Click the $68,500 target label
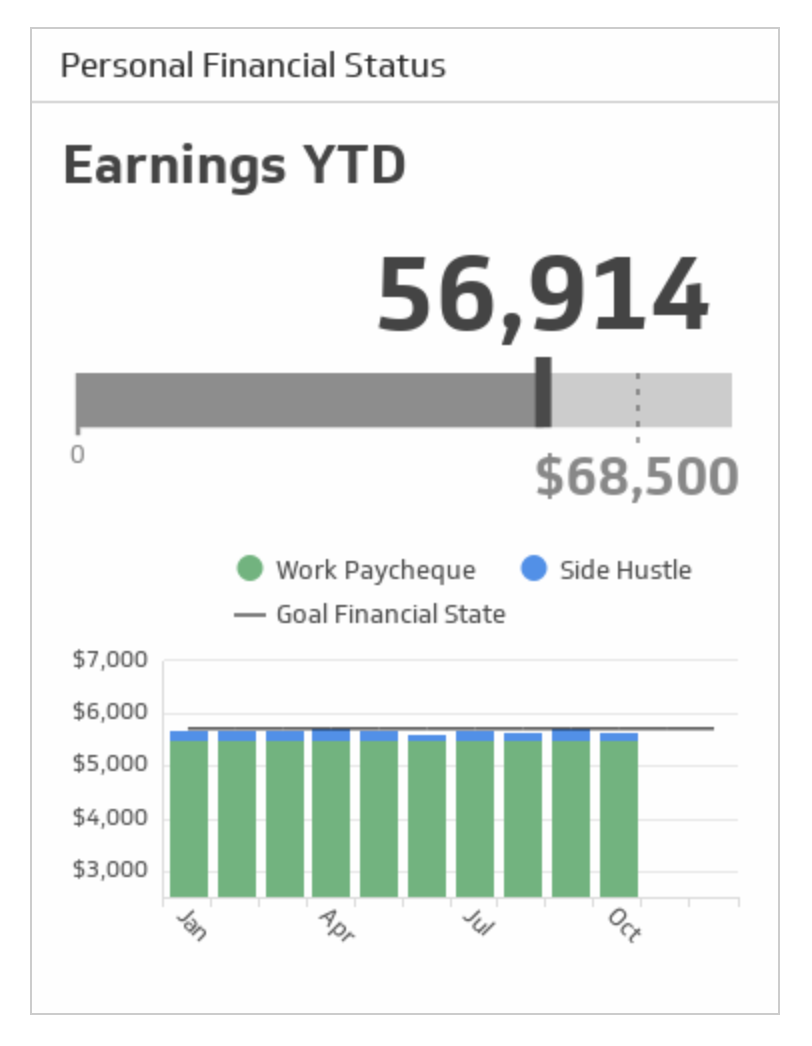This screenshot has width=812, height=1046. click(x=636, y=477)
